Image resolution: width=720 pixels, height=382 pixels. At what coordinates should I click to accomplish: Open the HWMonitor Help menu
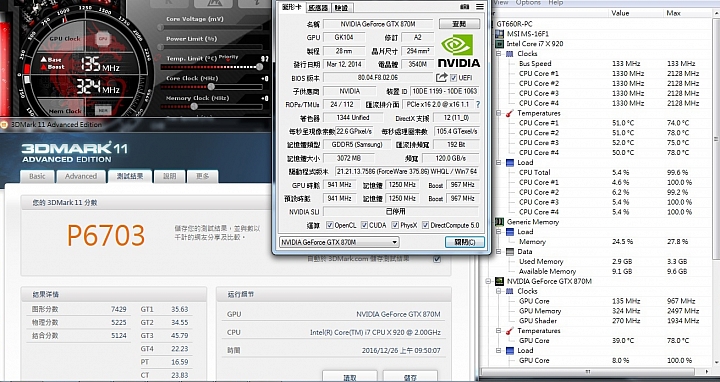[x=556, y=3]
